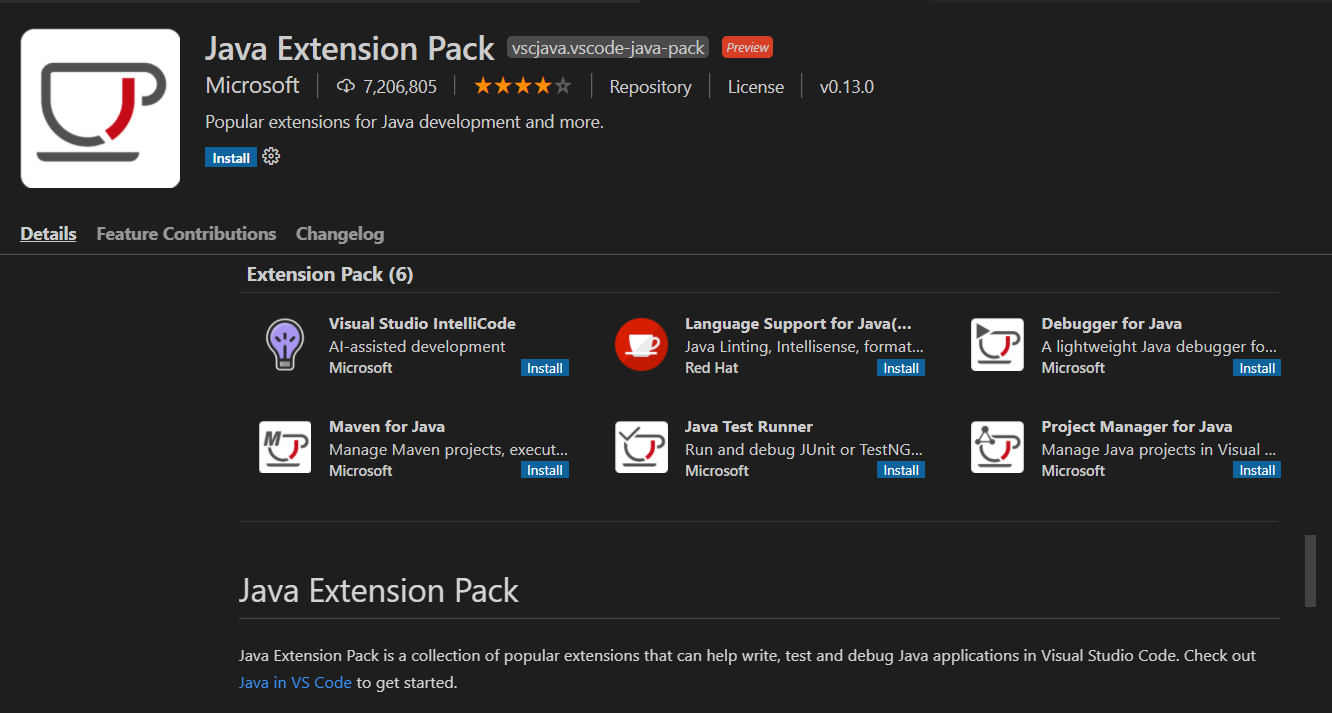Open the Microsoft publisher link
1332x713 pixels.
coord(252,86)
